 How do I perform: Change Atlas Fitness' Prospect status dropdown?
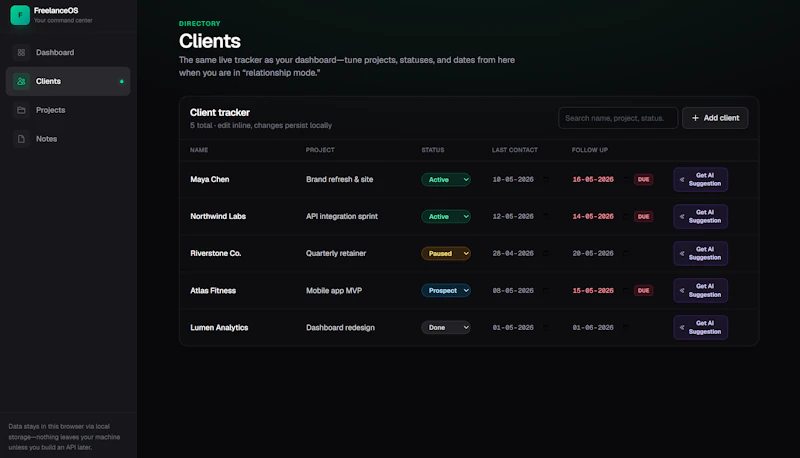(x=446, y=290)
